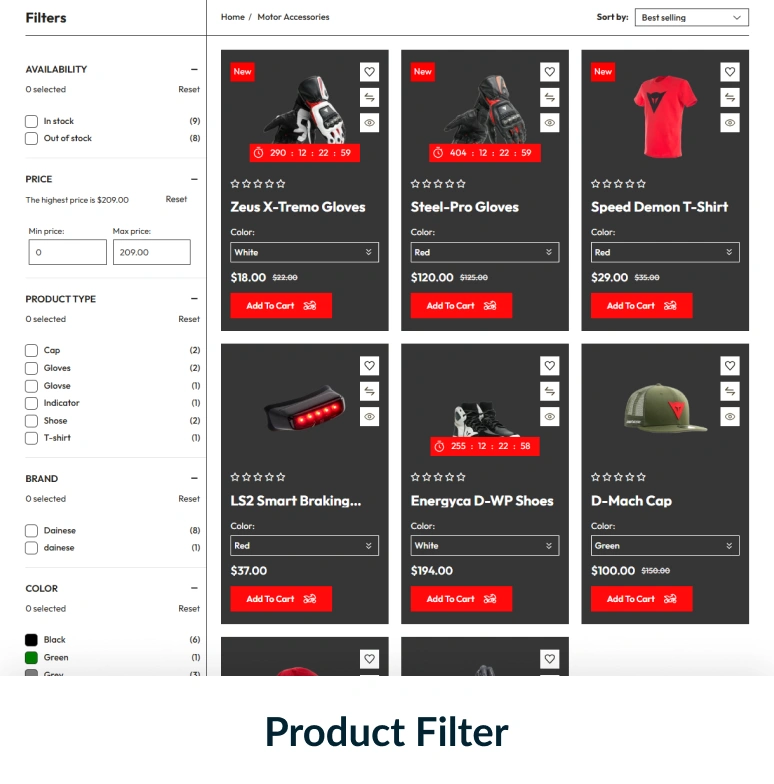Check the Cap product type

point(32,350)
